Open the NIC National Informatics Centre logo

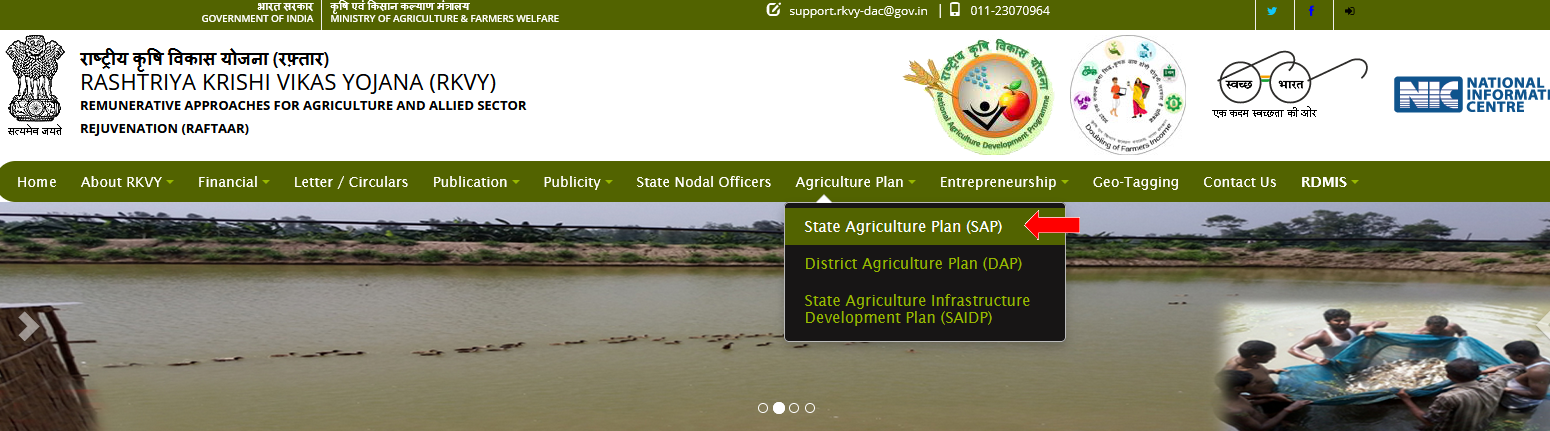pos(1471,94)
